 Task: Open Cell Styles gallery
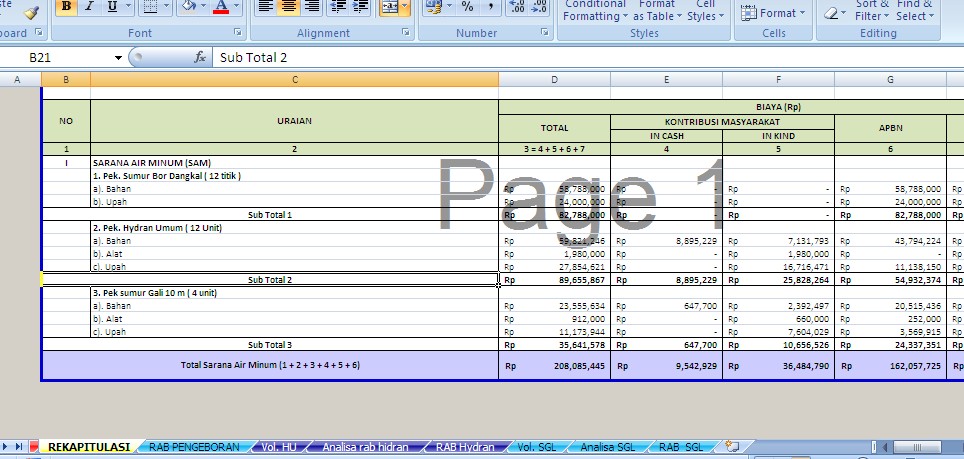pos(705,10)
